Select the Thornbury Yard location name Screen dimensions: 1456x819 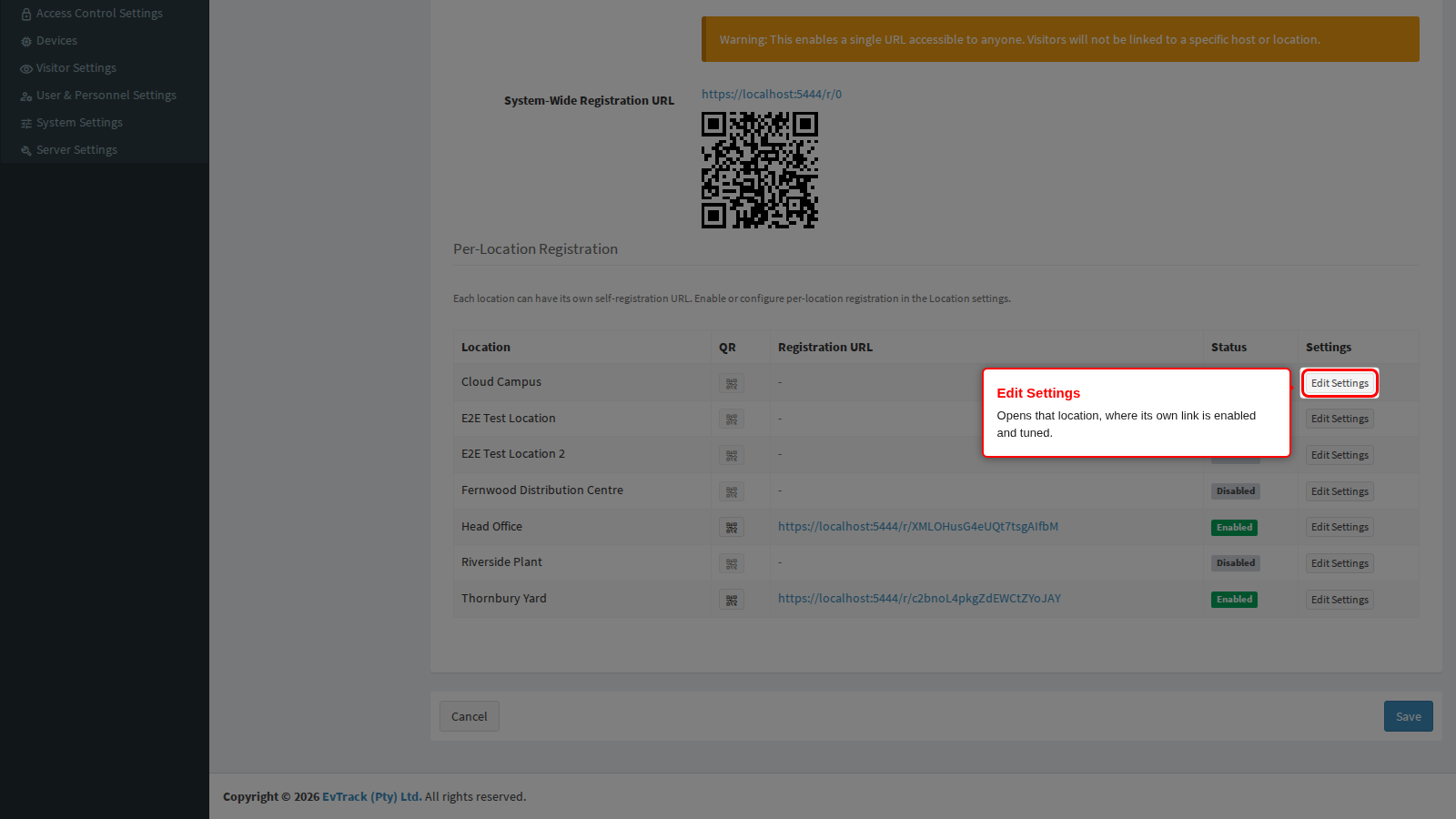point(504,598)
